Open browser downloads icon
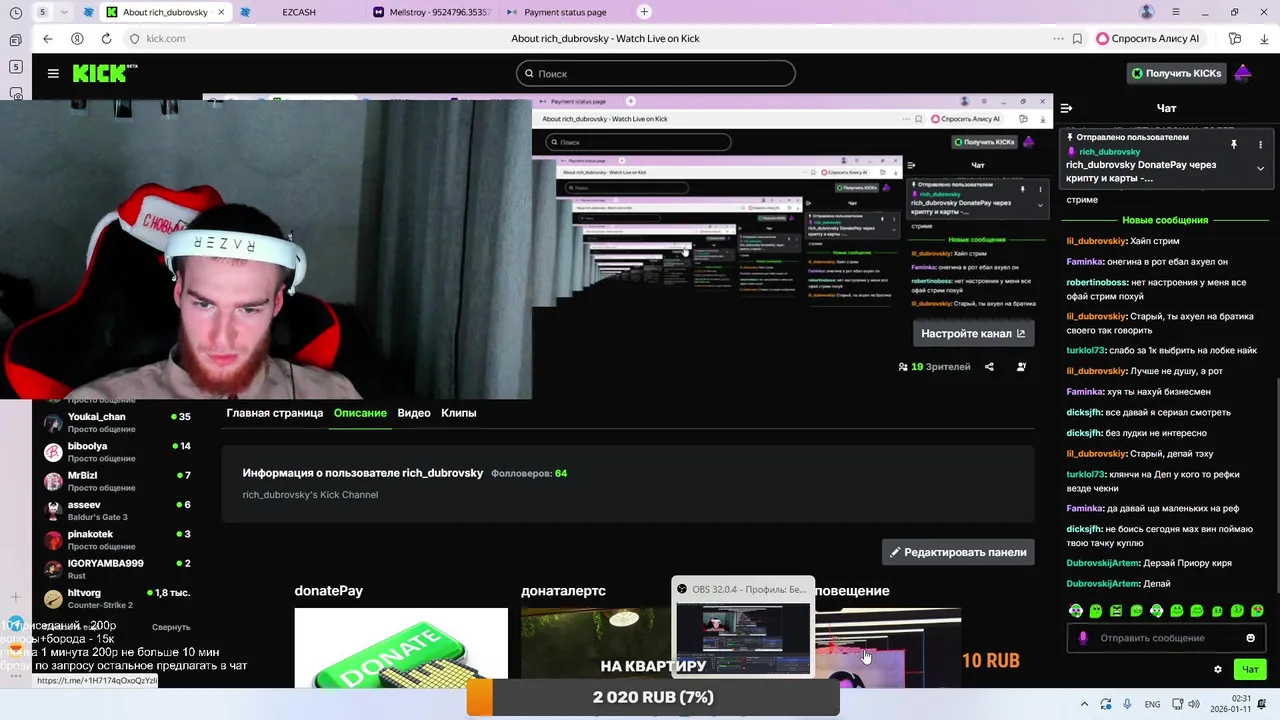The height and width of the screenshot is (720, 1280). 1263,39
